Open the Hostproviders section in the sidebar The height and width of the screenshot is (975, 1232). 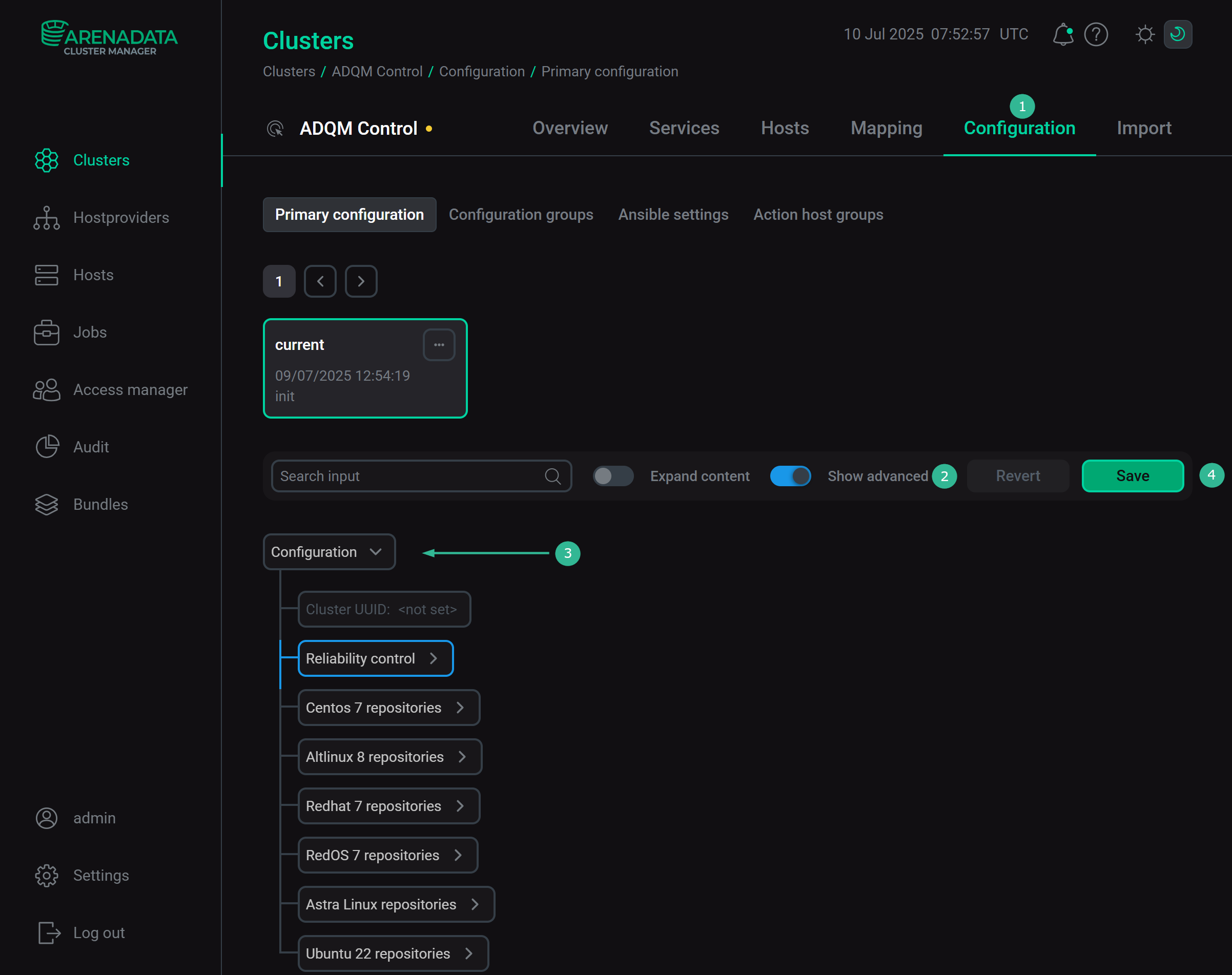pos(120,217)
